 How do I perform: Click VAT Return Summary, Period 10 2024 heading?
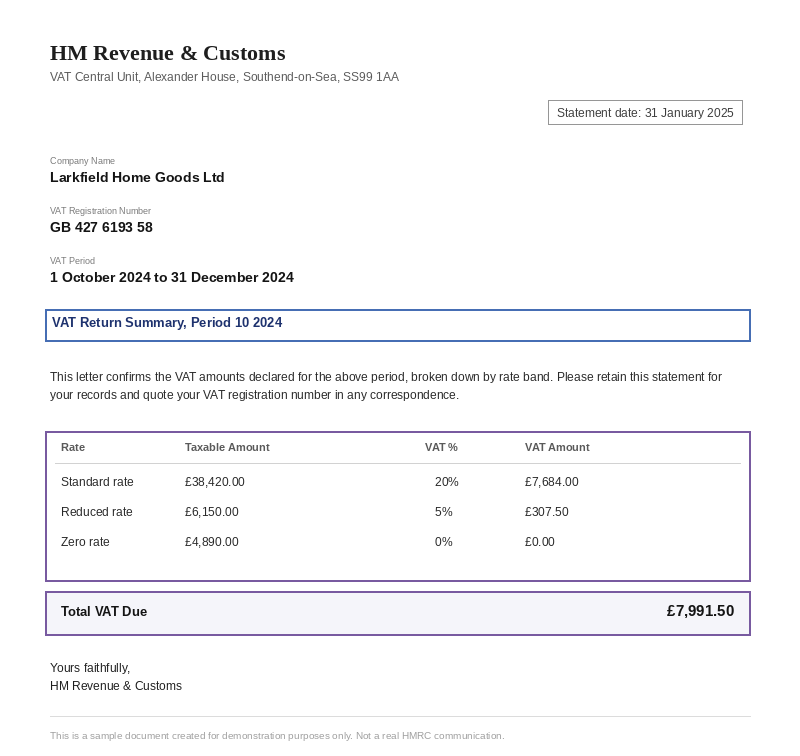167,322
